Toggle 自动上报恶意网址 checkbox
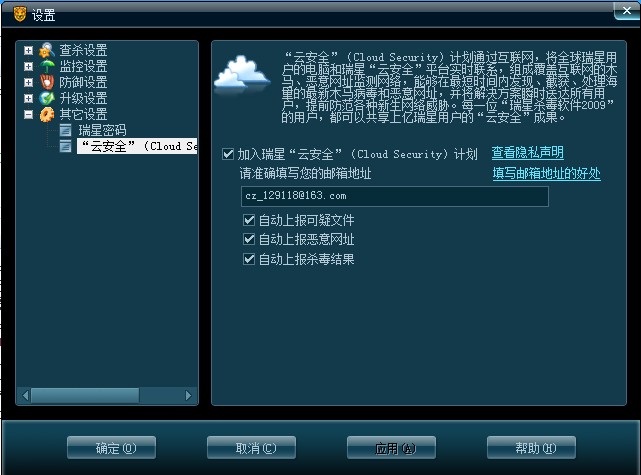The image size is (641, 475). coord(249,239)
